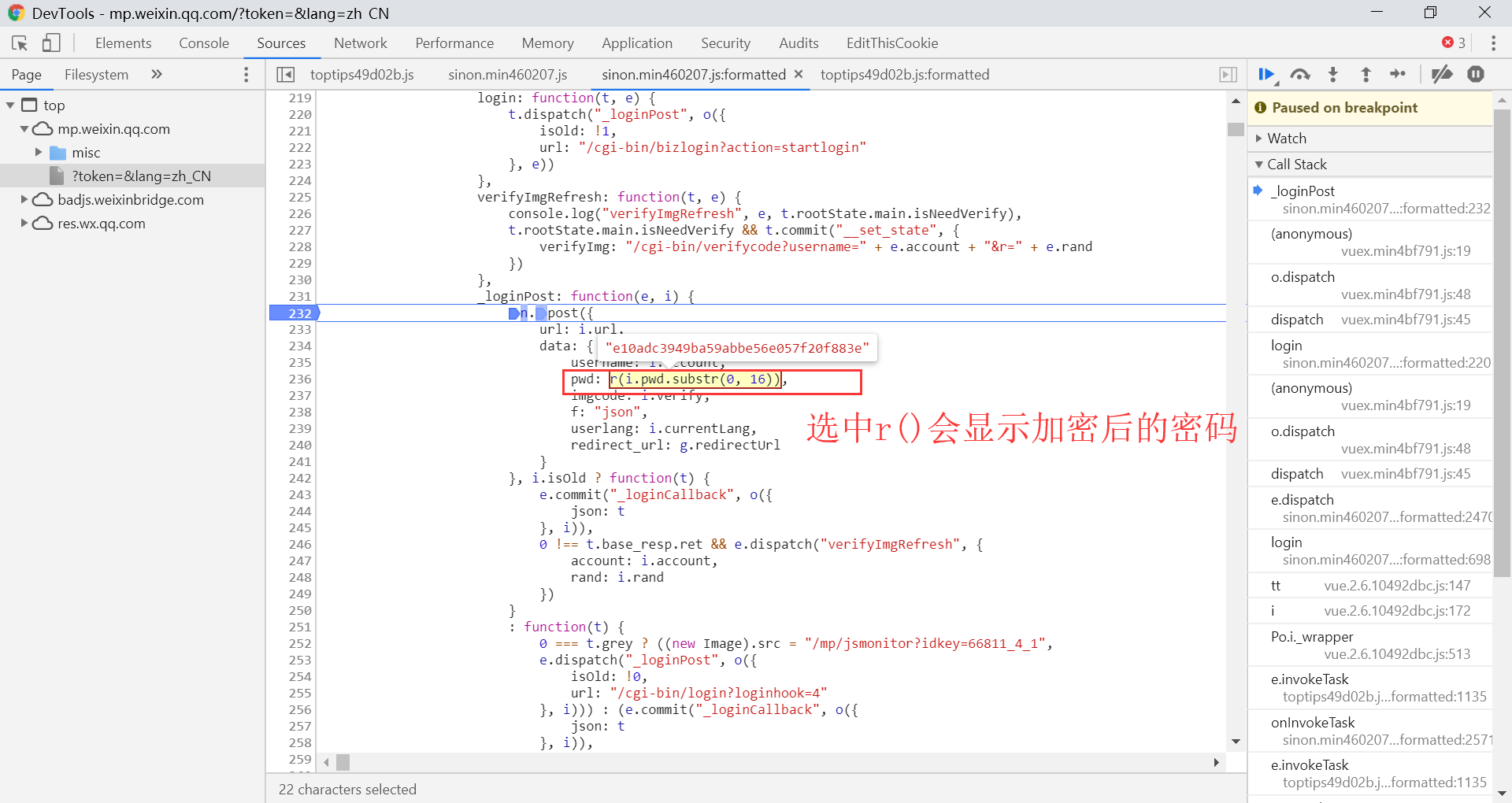Screen dimensions: 1512x803
Task: Open the sinon.min460207...:formatted:698 source link
Action: (1387, 560)
